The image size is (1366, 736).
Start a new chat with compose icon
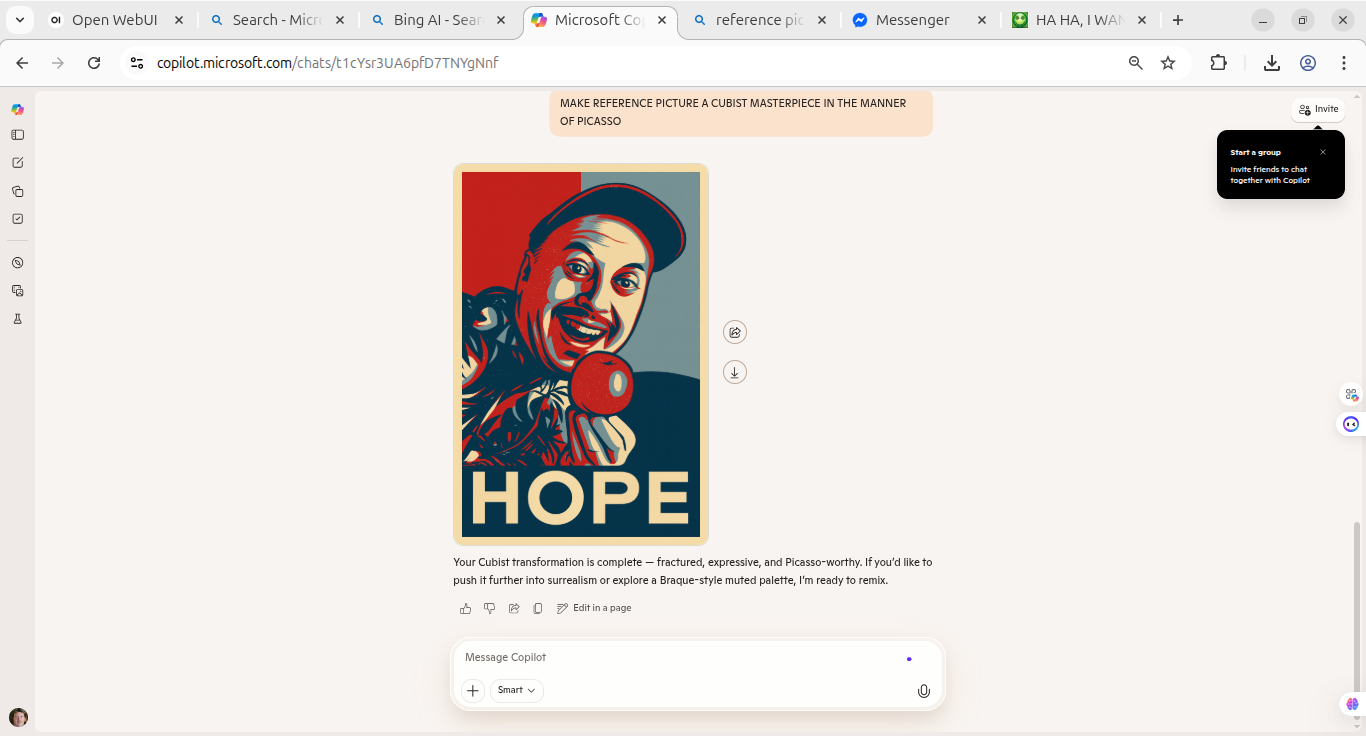tap(17, 163)
